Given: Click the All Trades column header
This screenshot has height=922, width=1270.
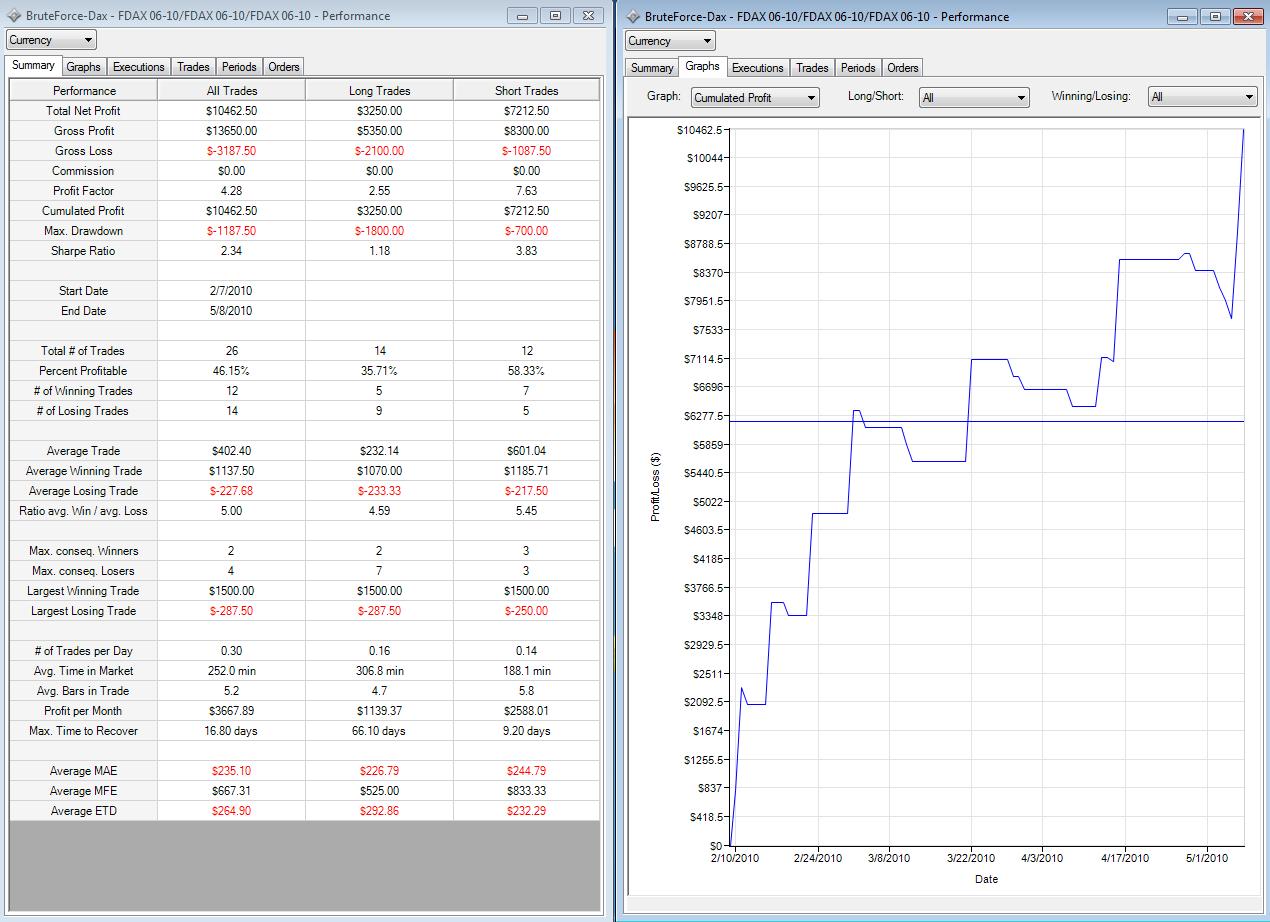Looking at the screenshot, I should point(231,90).
